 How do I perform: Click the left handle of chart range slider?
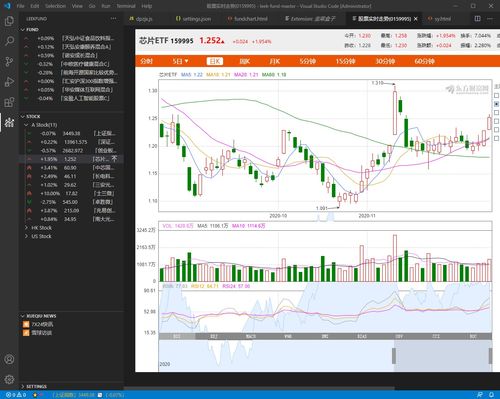[394, 356]
